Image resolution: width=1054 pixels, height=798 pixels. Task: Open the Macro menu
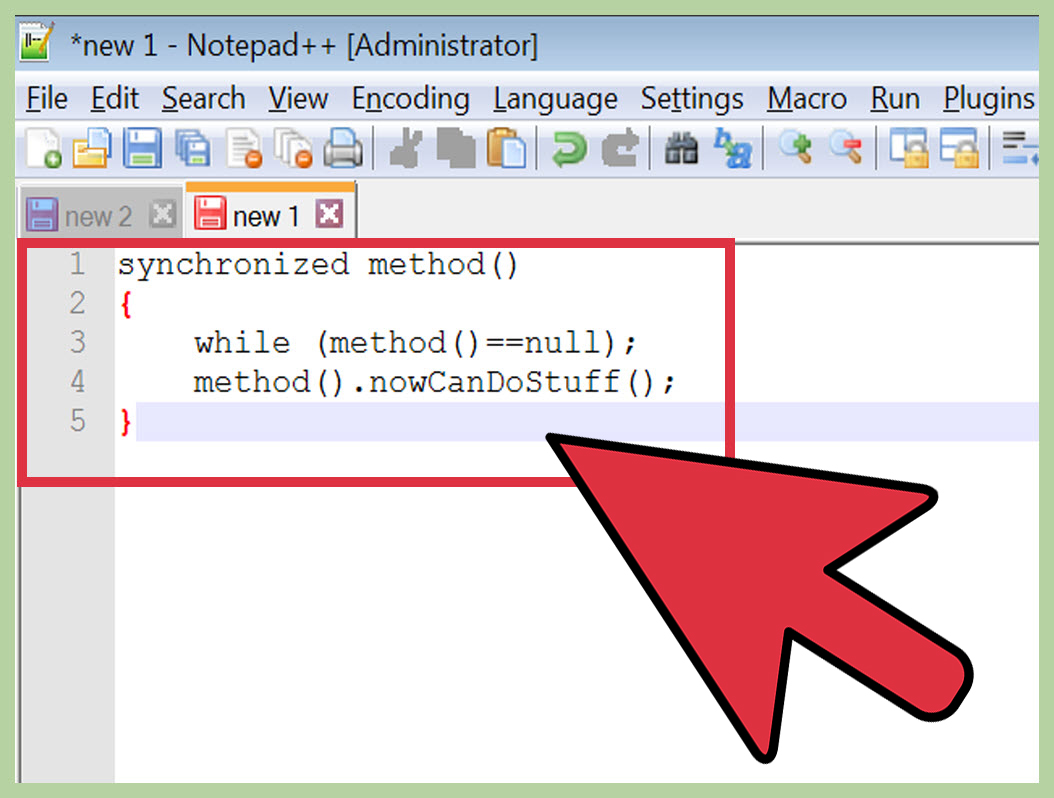806,99
